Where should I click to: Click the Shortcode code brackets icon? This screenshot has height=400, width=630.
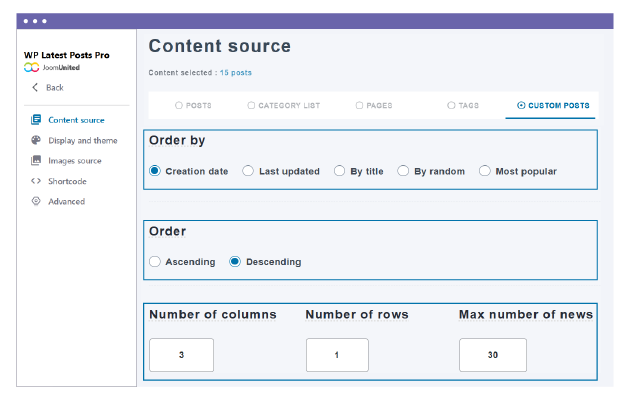36,181
